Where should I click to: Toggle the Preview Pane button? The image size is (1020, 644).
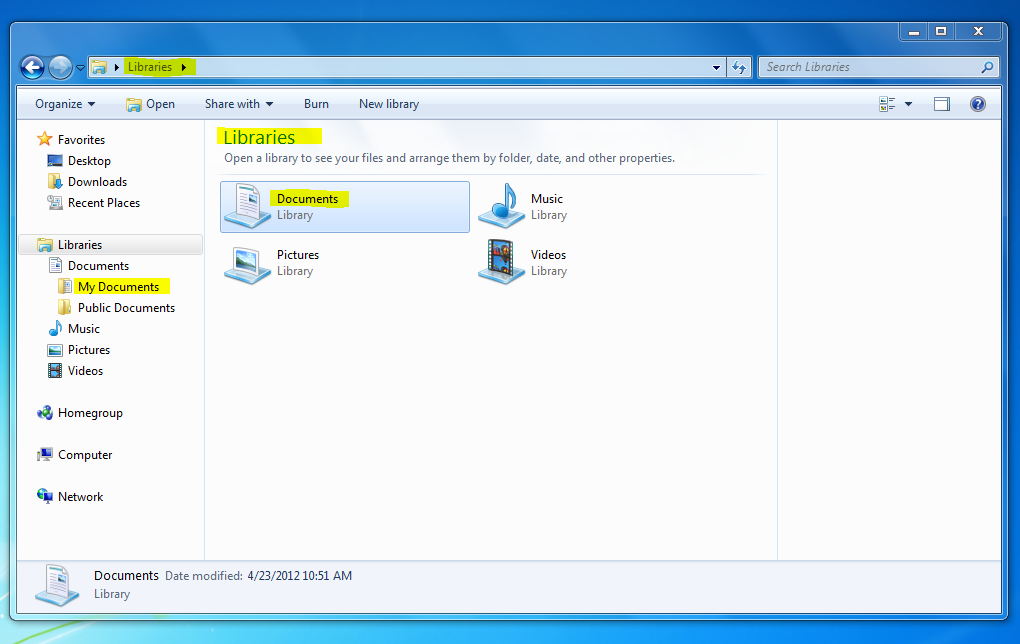tap(941, 103)
